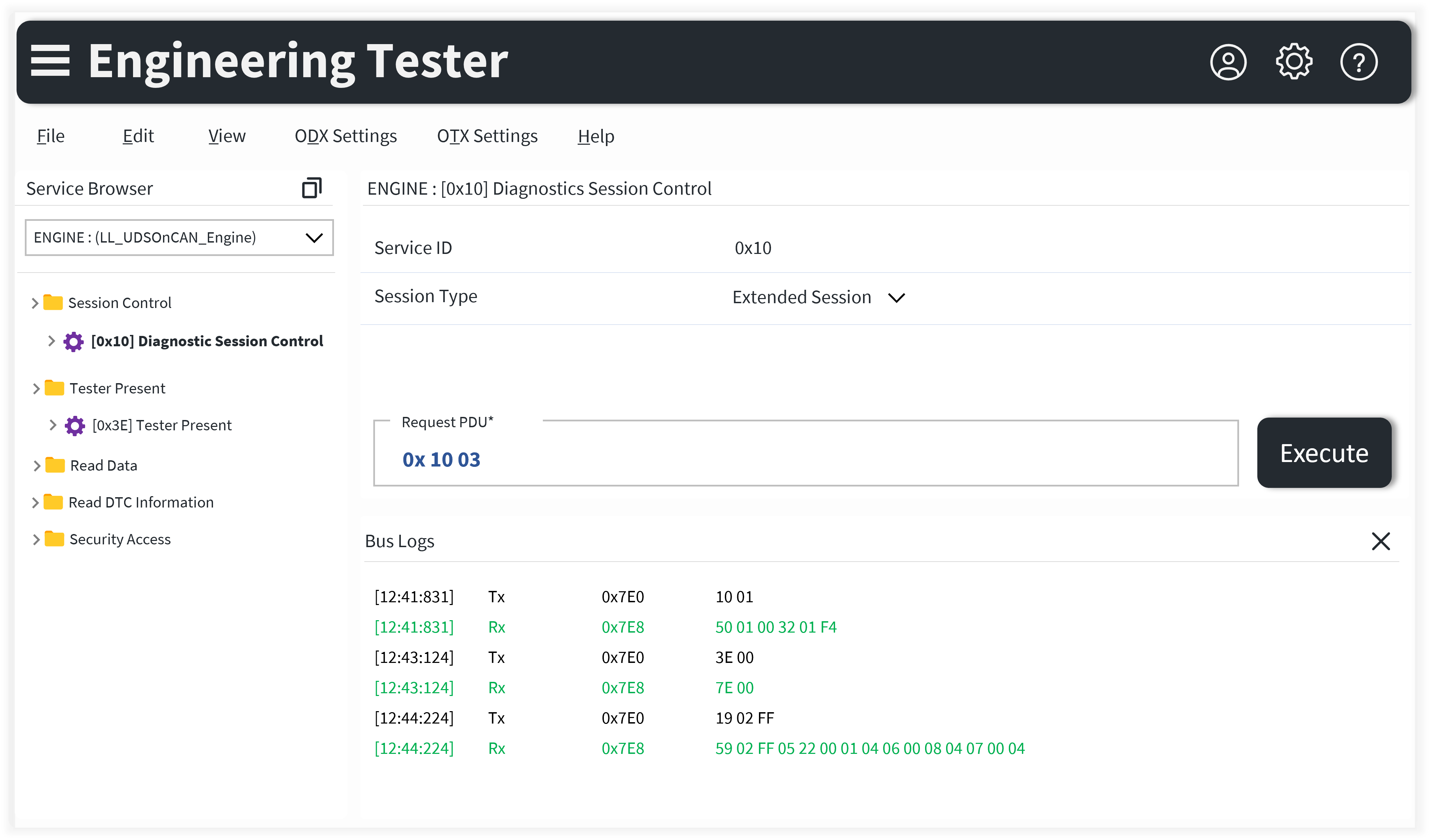Click the Read DTC Information folder icon
1430x840 pixels.
(53, 502)
